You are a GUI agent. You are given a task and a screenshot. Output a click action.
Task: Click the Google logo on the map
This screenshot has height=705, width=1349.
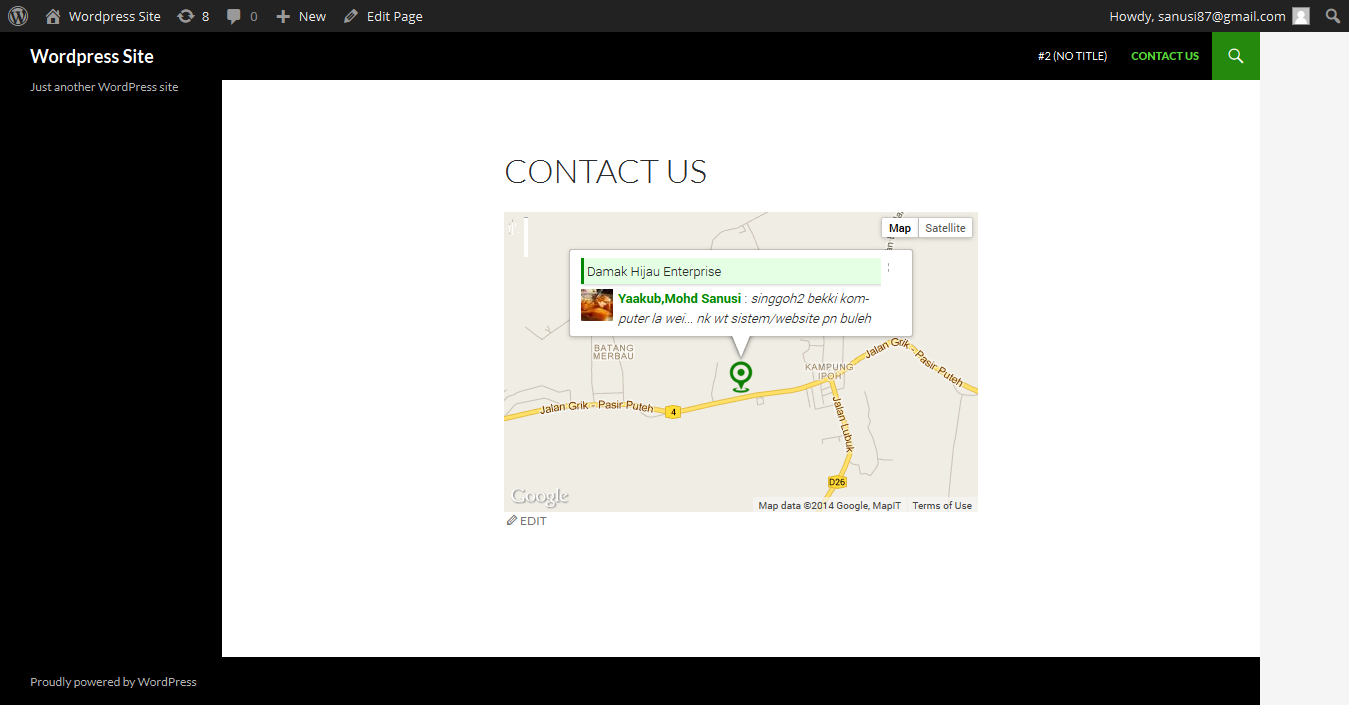pyautogui.click(x=540, y=496)
